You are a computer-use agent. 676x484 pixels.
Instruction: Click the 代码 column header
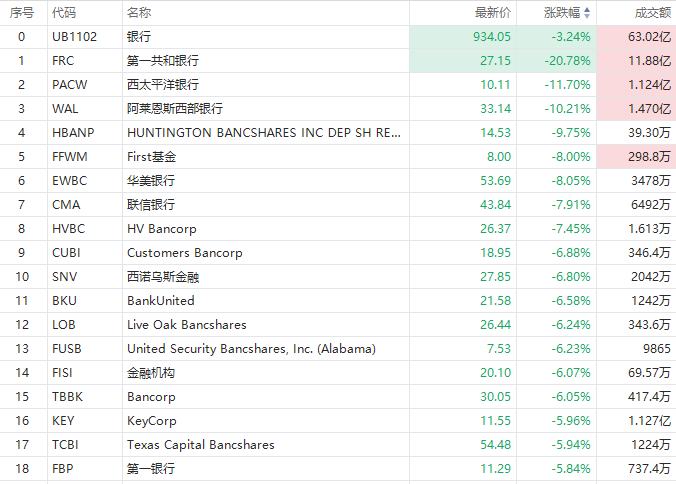[64, 13]
